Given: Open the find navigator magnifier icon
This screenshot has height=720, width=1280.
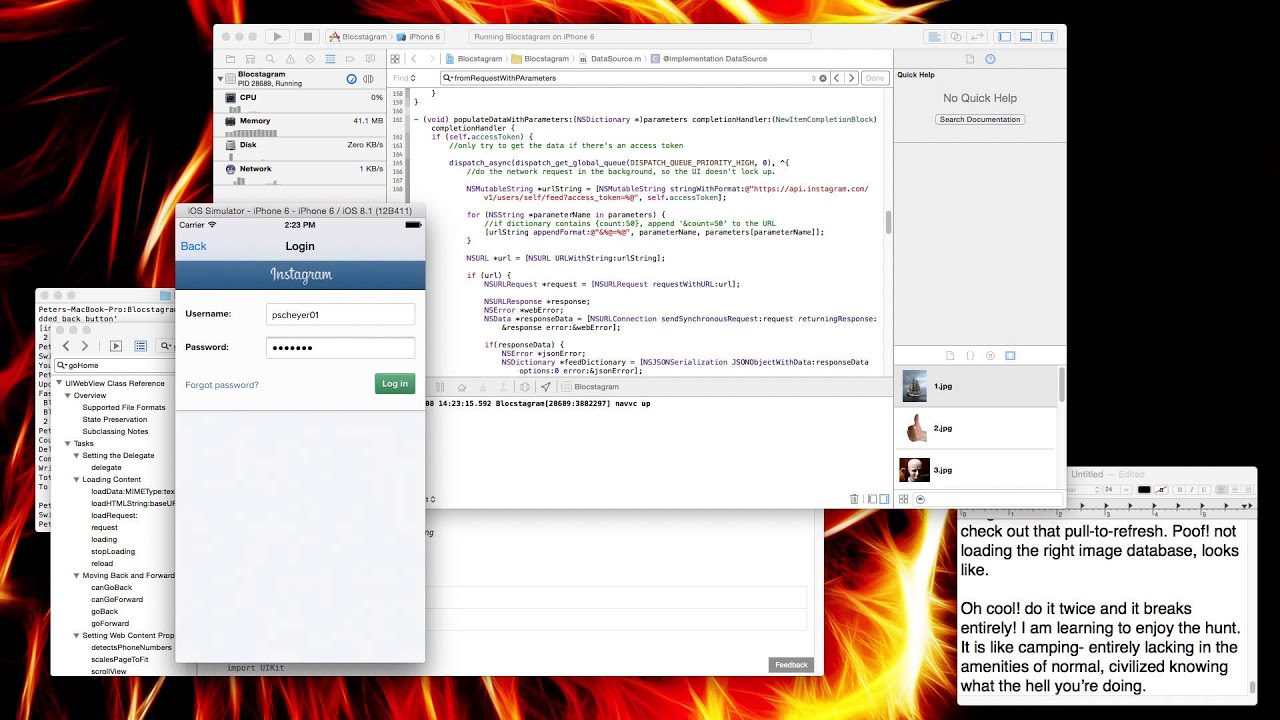Looking at the screenshot, I should point(270,59).
